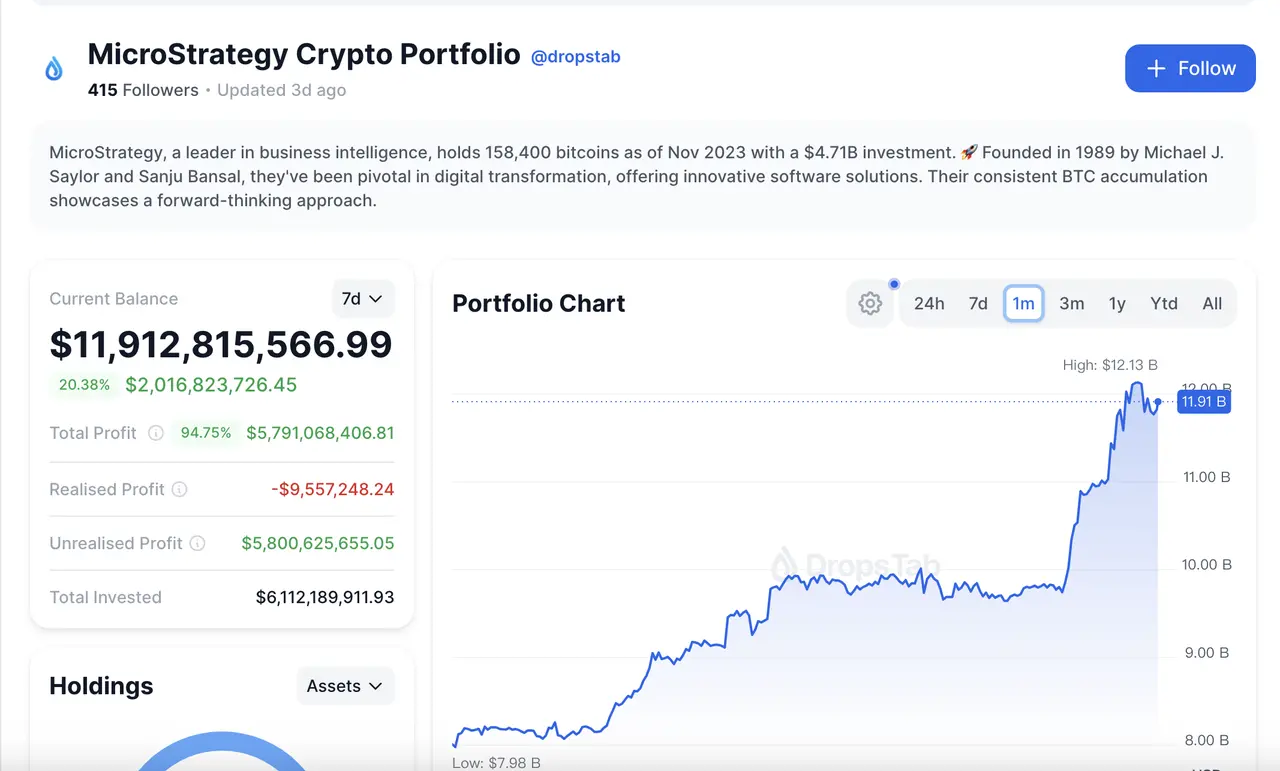The image size is (1280, 771).
Task: Follow the MicroStrategy portfolio
Action: tap(1190, 68)
